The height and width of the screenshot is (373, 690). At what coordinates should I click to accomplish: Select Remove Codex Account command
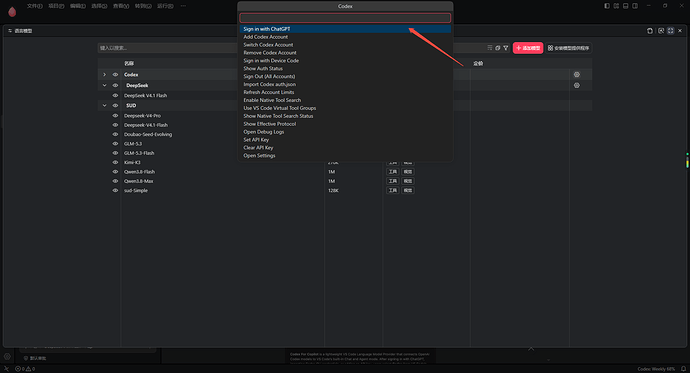pyautogui.click(x=345, y=53)
